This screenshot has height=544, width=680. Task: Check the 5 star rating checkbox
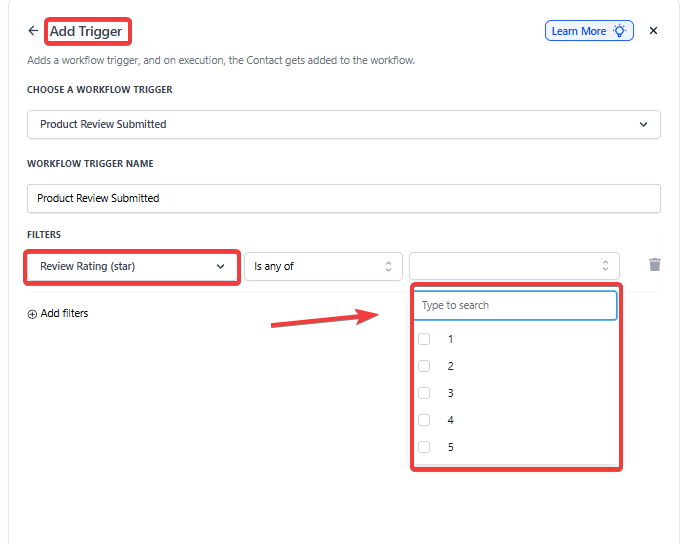[424, 447]
